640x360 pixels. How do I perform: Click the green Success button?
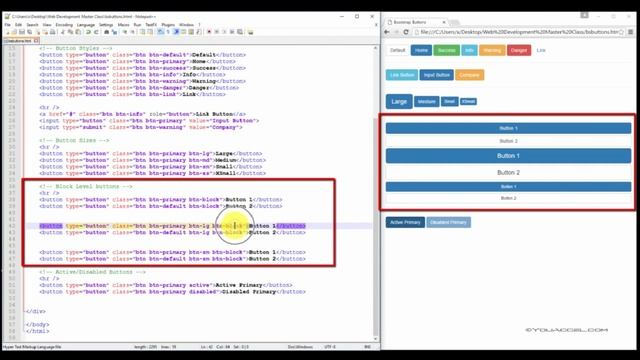coord(447,50)
